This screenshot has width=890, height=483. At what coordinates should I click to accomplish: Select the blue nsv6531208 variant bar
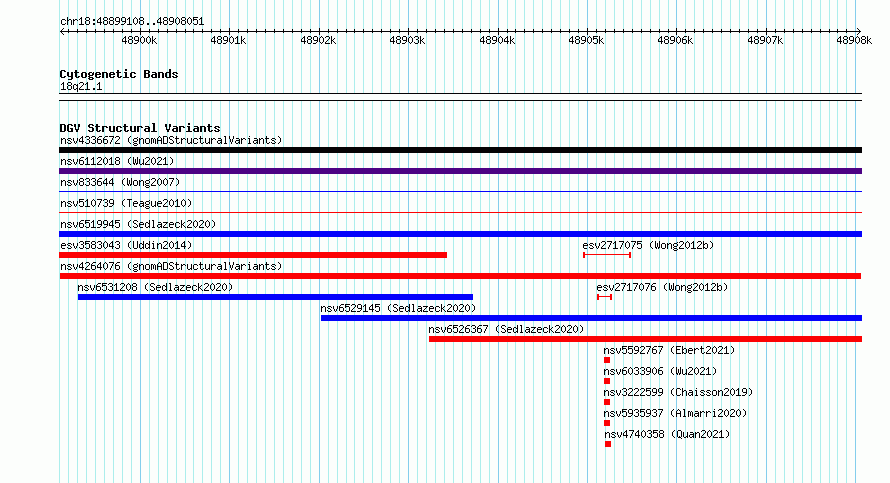275,297
